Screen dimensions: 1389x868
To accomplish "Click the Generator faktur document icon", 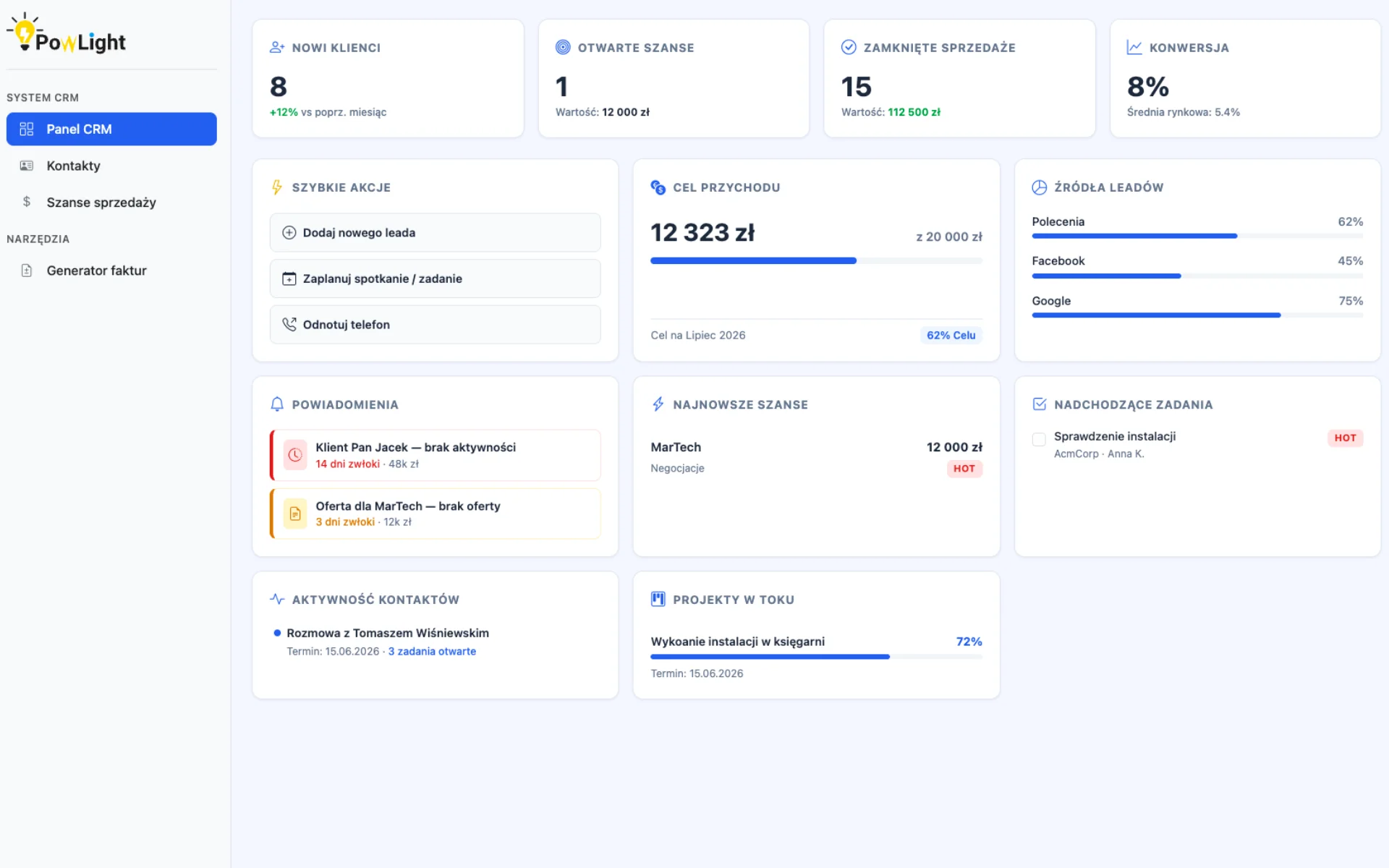I will tap(27, 271).
